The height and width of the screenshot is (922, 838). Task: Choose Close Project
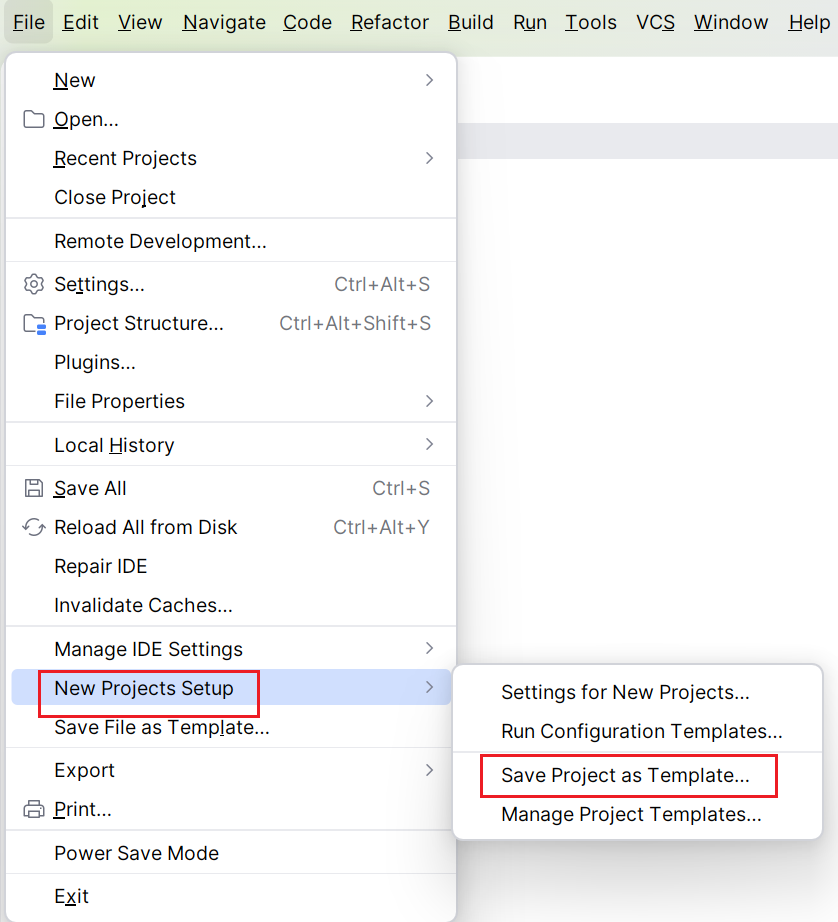point(115,198)
